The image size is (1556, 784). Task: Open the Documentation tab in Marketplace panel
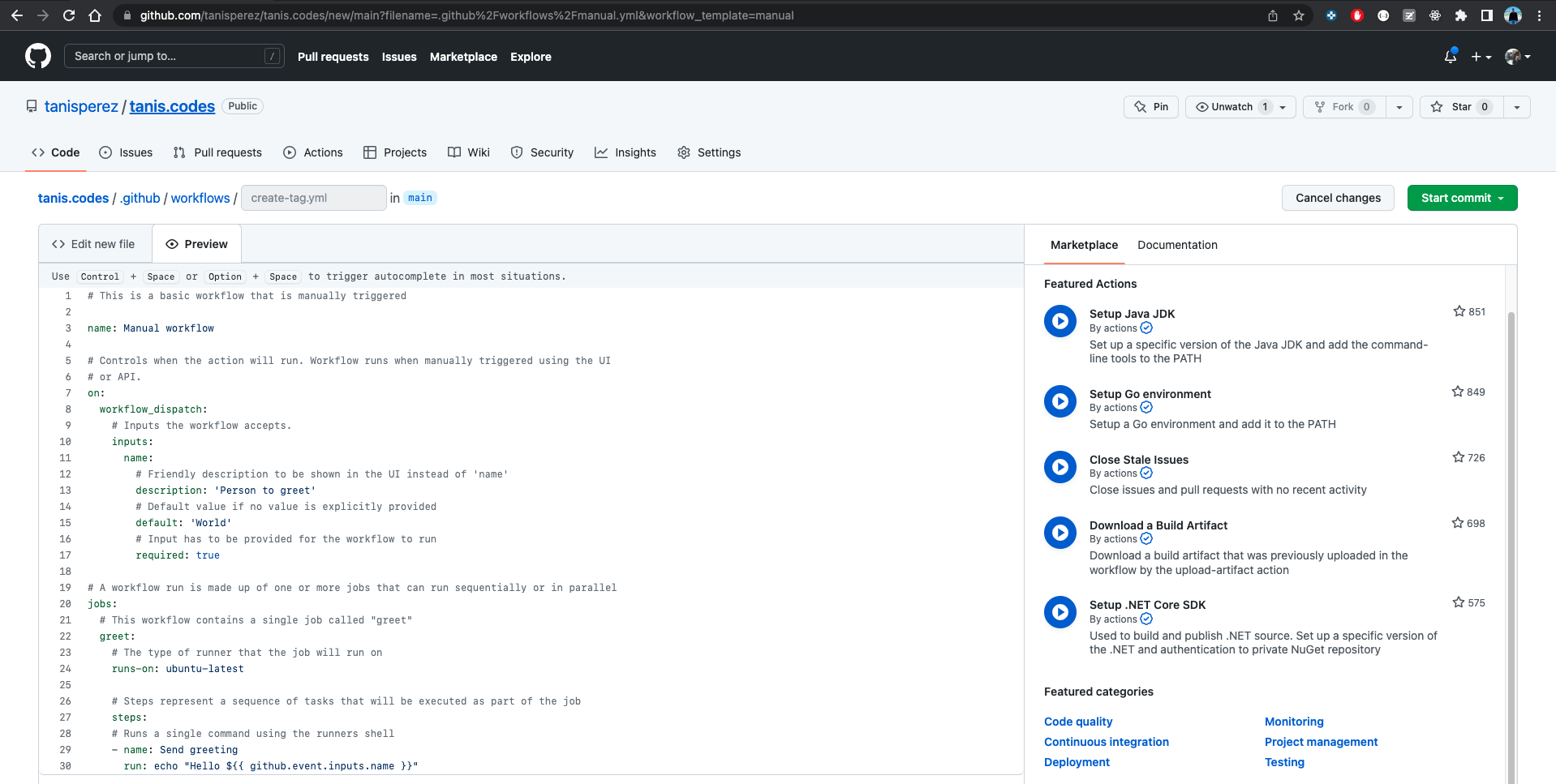[1177, 245]
